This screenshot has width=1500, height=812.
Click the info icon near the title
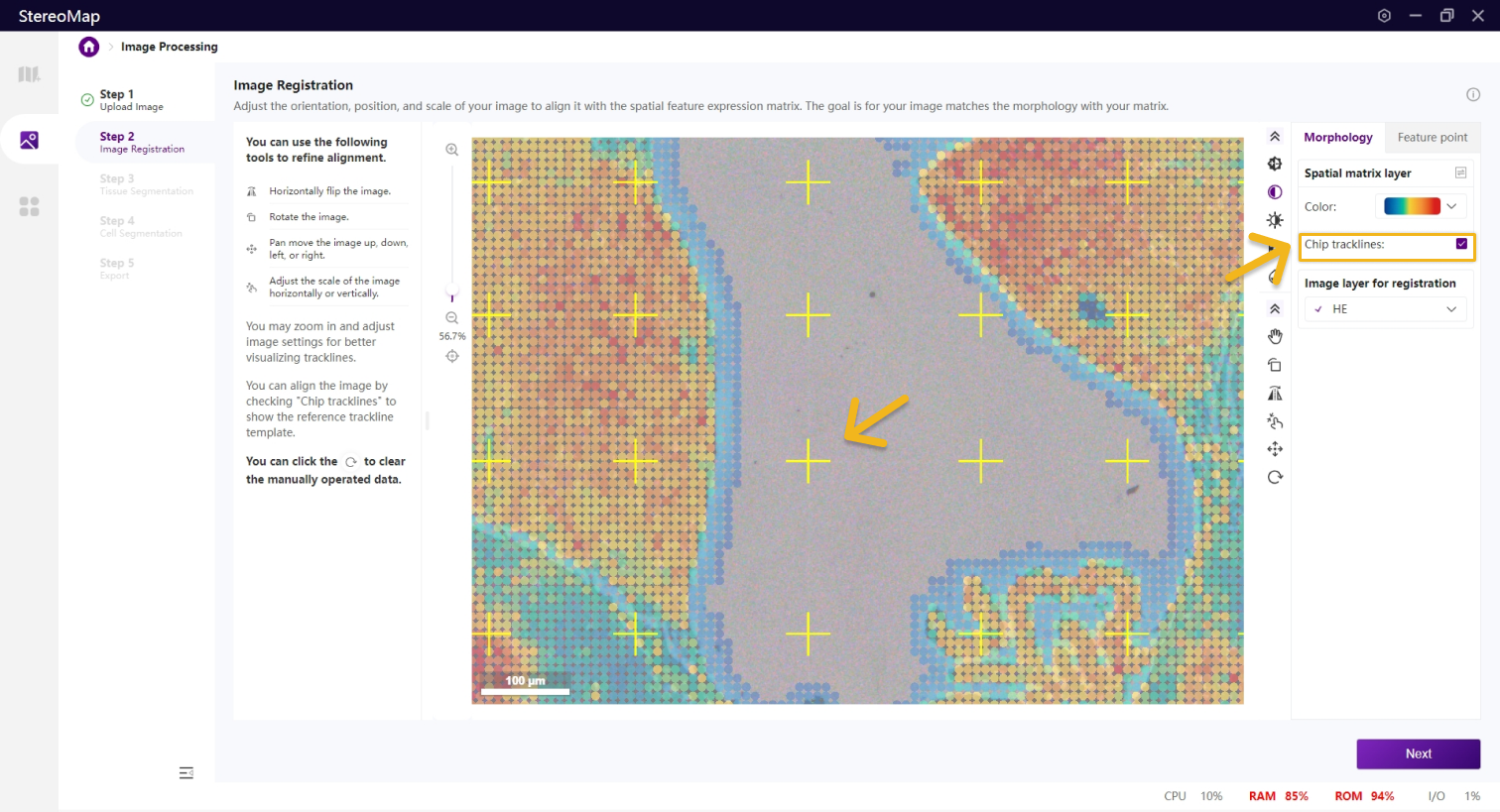pos(1472,95)
